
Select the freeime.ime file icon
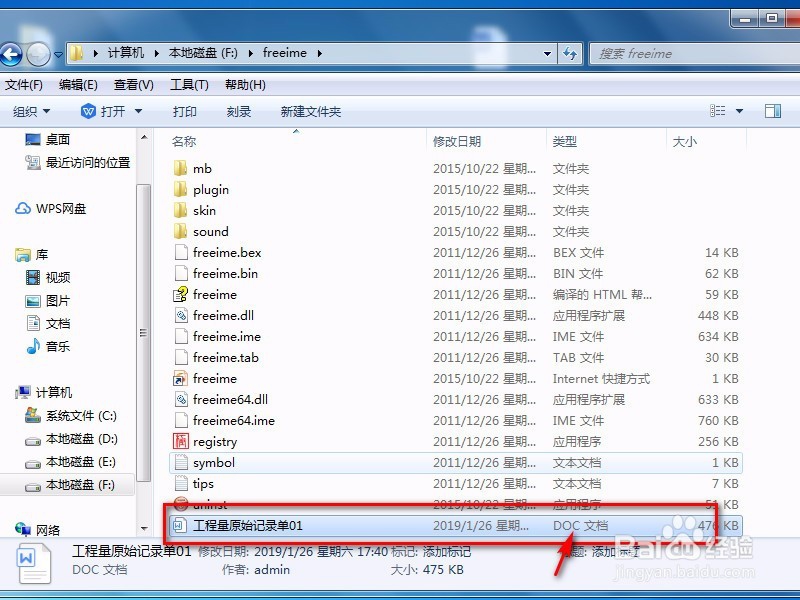pos(181,336)
